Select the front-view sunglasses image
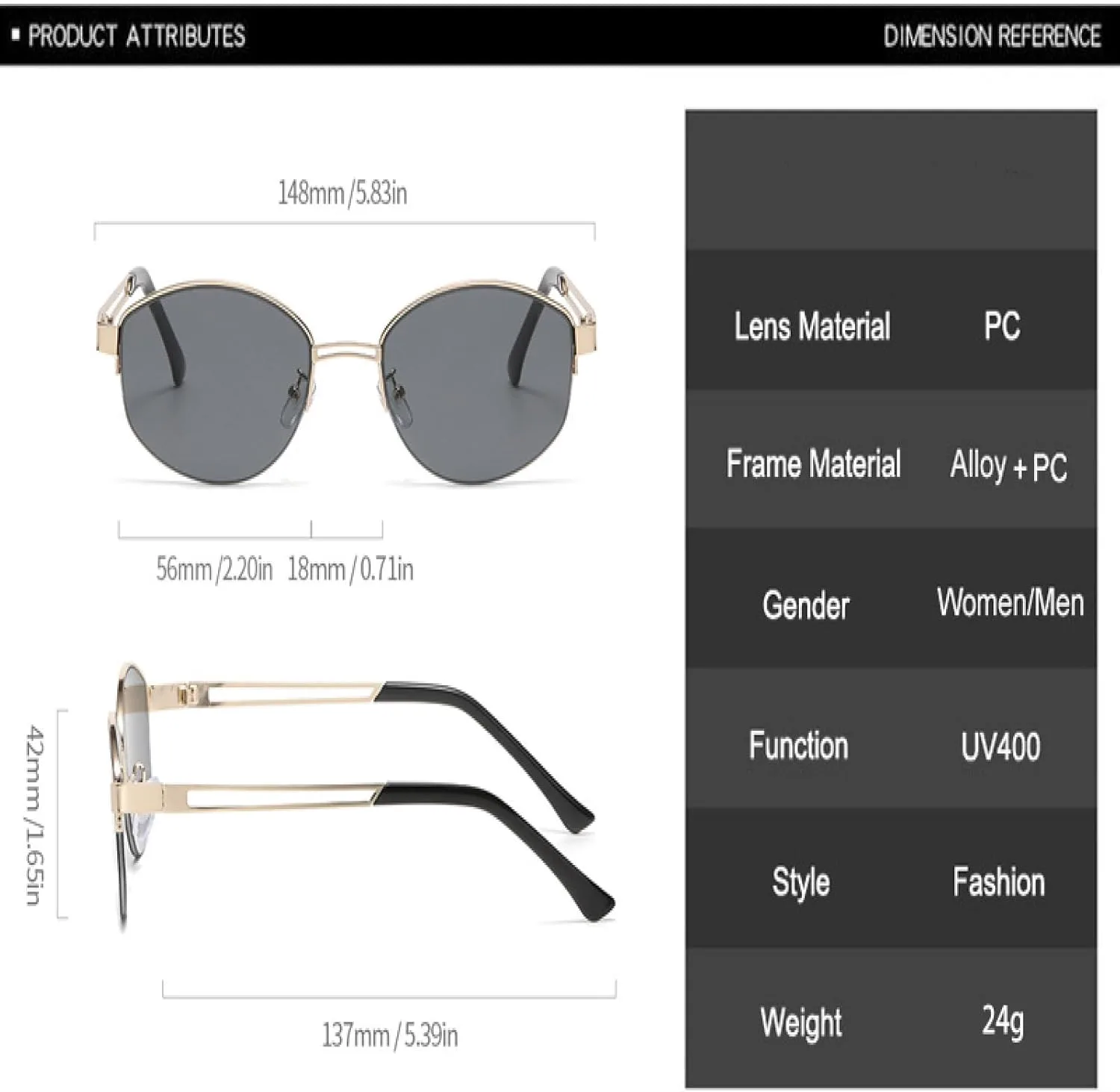Image resolution: width=1120 pixels, height=1092 pixels. (x=346, y=373)
